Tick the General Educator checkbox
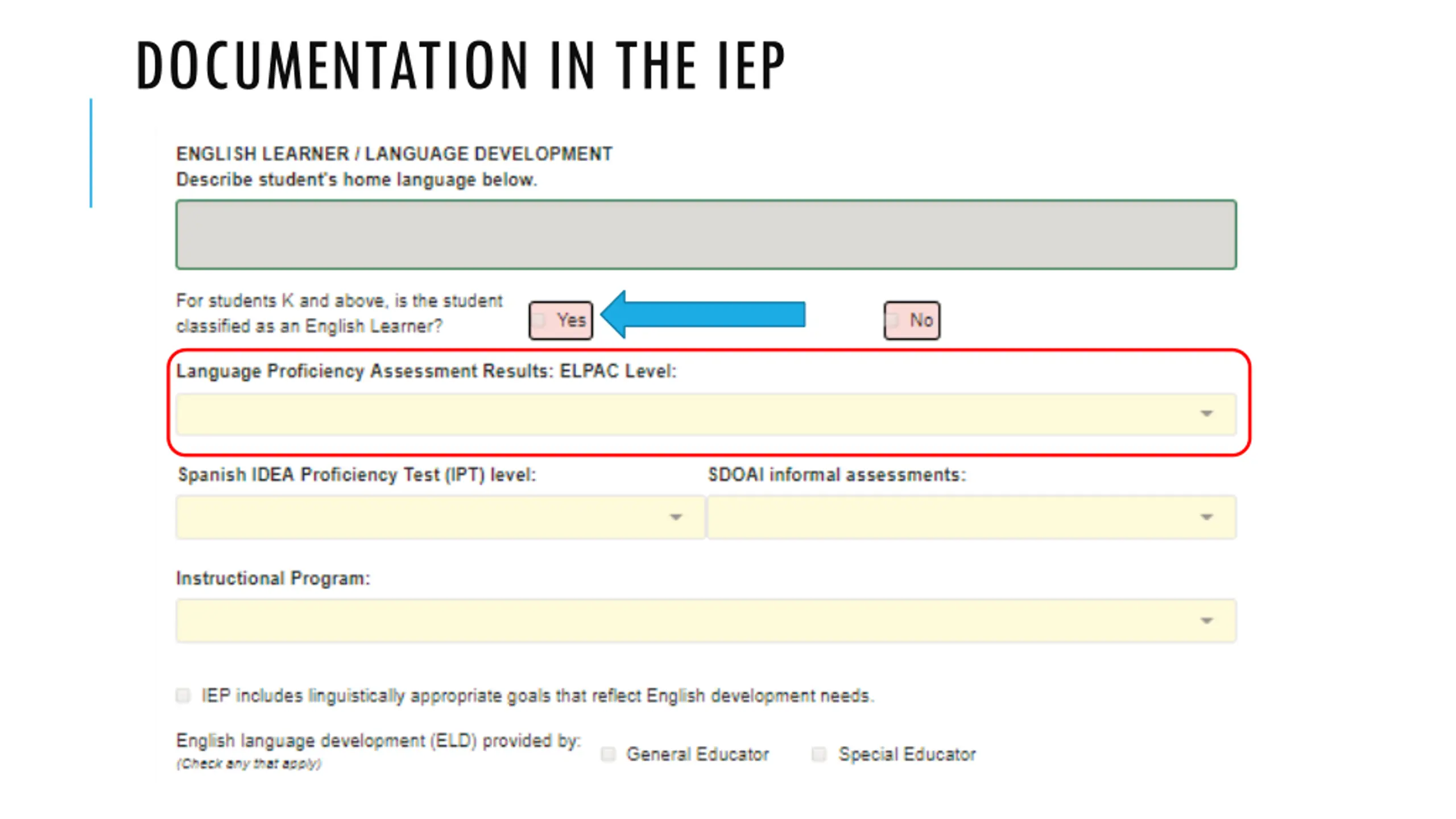Viewport: 1456px width, 819px height. (608, 754)
